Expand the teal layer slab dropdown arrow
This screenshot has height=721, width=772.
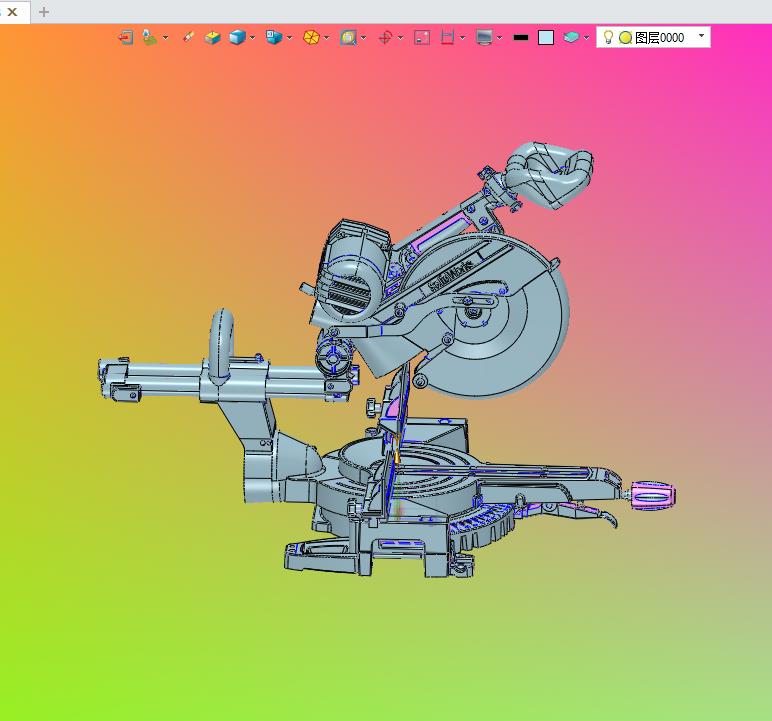(x=586, y=37)
